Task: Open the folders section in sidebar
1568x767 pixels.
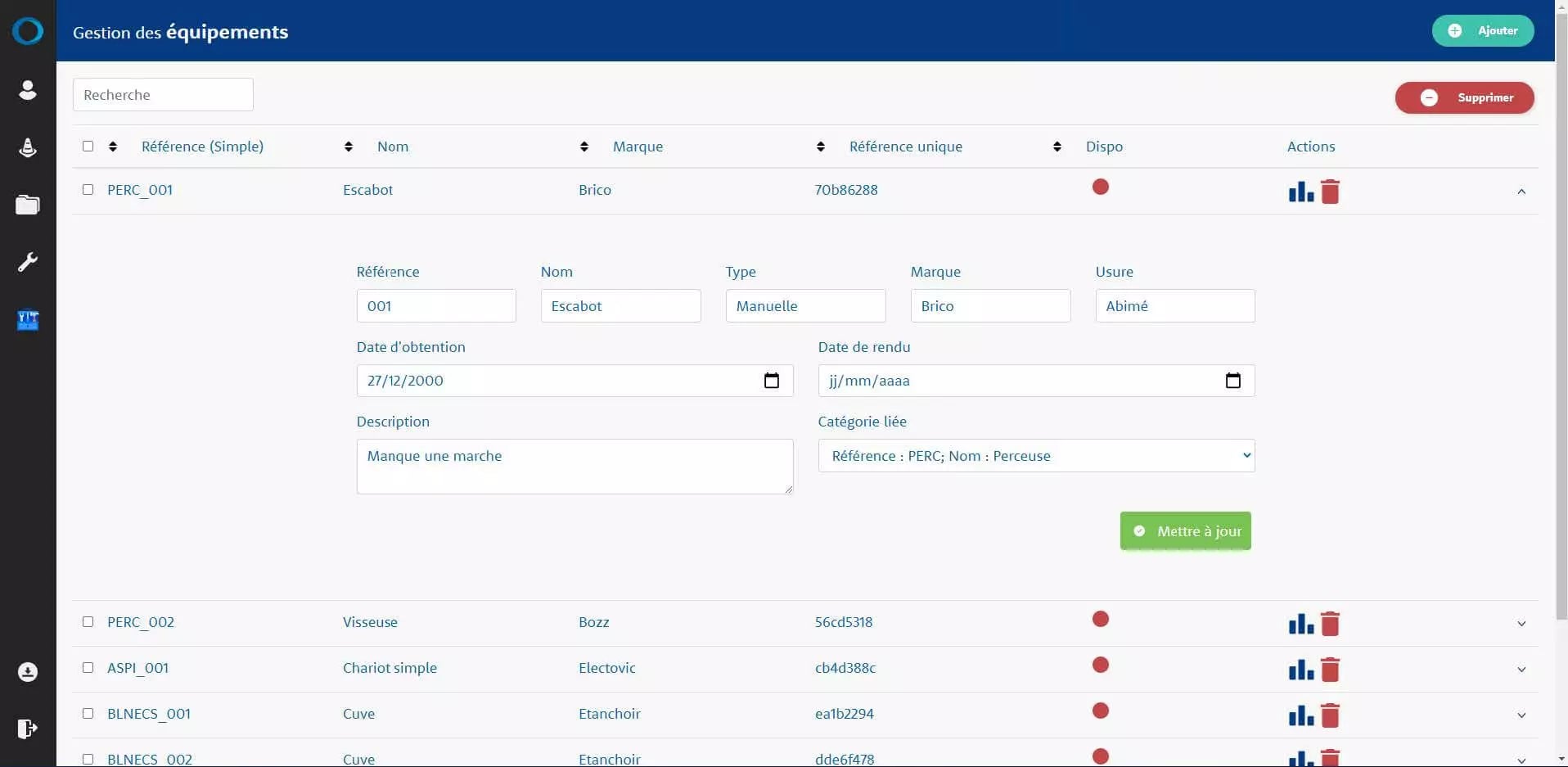Action: click(28, 205)
